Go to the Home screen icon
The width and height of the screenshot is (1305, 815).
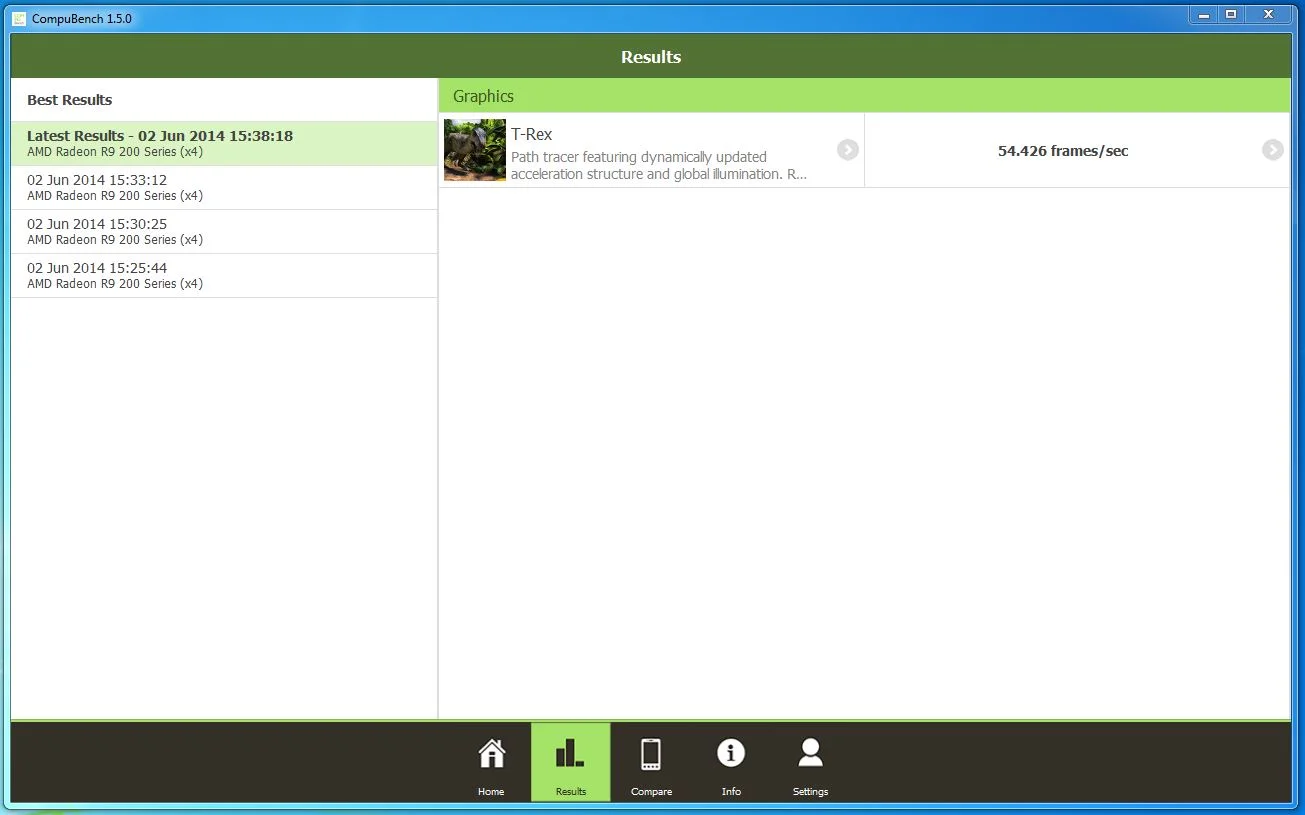point(491,754)
